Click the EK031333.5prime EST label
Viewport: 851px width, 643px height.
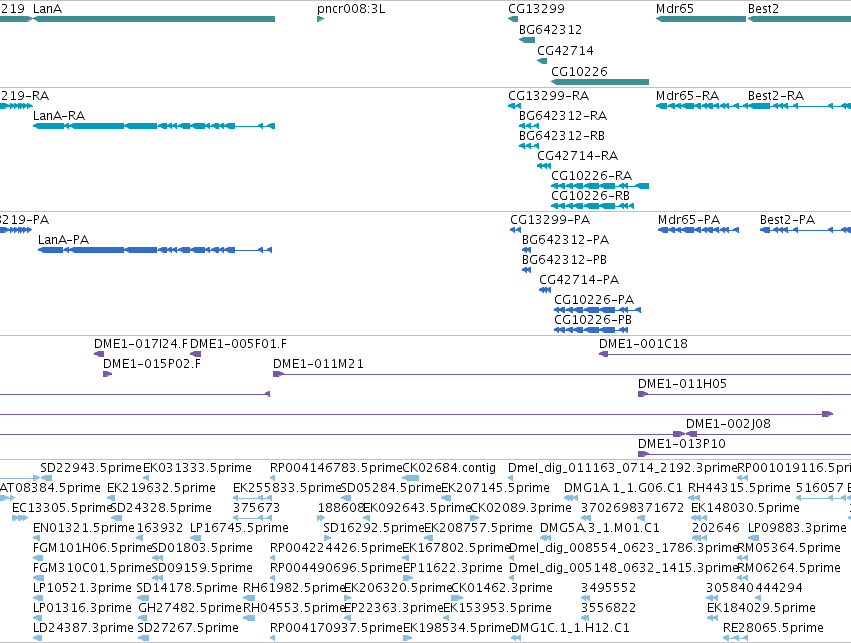click(x=198, y=468)
